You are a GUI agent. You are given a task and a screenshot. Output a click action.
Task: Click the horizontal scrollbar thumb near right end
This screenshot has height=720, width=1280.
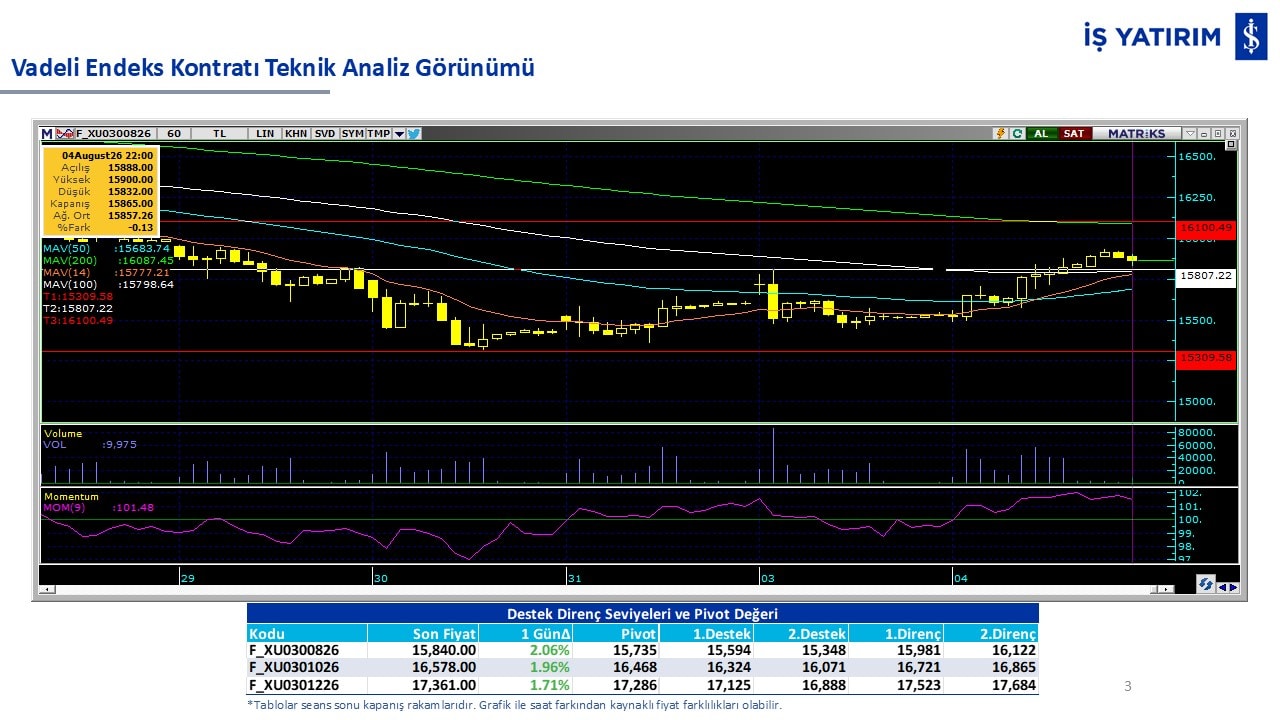1154,590
